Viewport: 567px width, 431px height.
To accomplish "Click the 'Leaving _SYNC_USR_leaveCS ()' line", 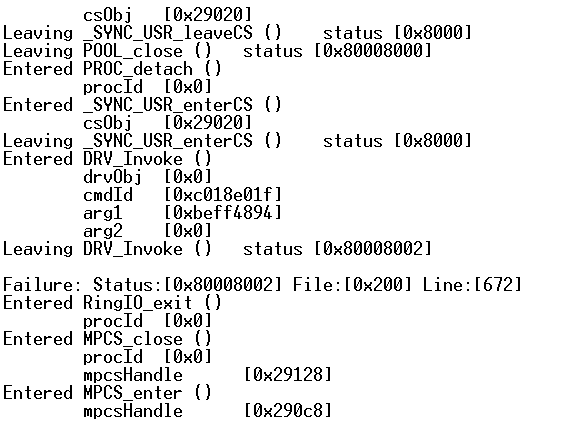I will [x=237, y=33].
